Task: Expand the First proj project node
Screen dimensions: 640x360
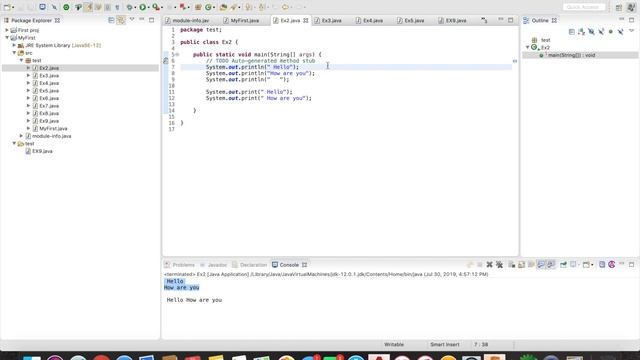Action: (x=7, y=30)
